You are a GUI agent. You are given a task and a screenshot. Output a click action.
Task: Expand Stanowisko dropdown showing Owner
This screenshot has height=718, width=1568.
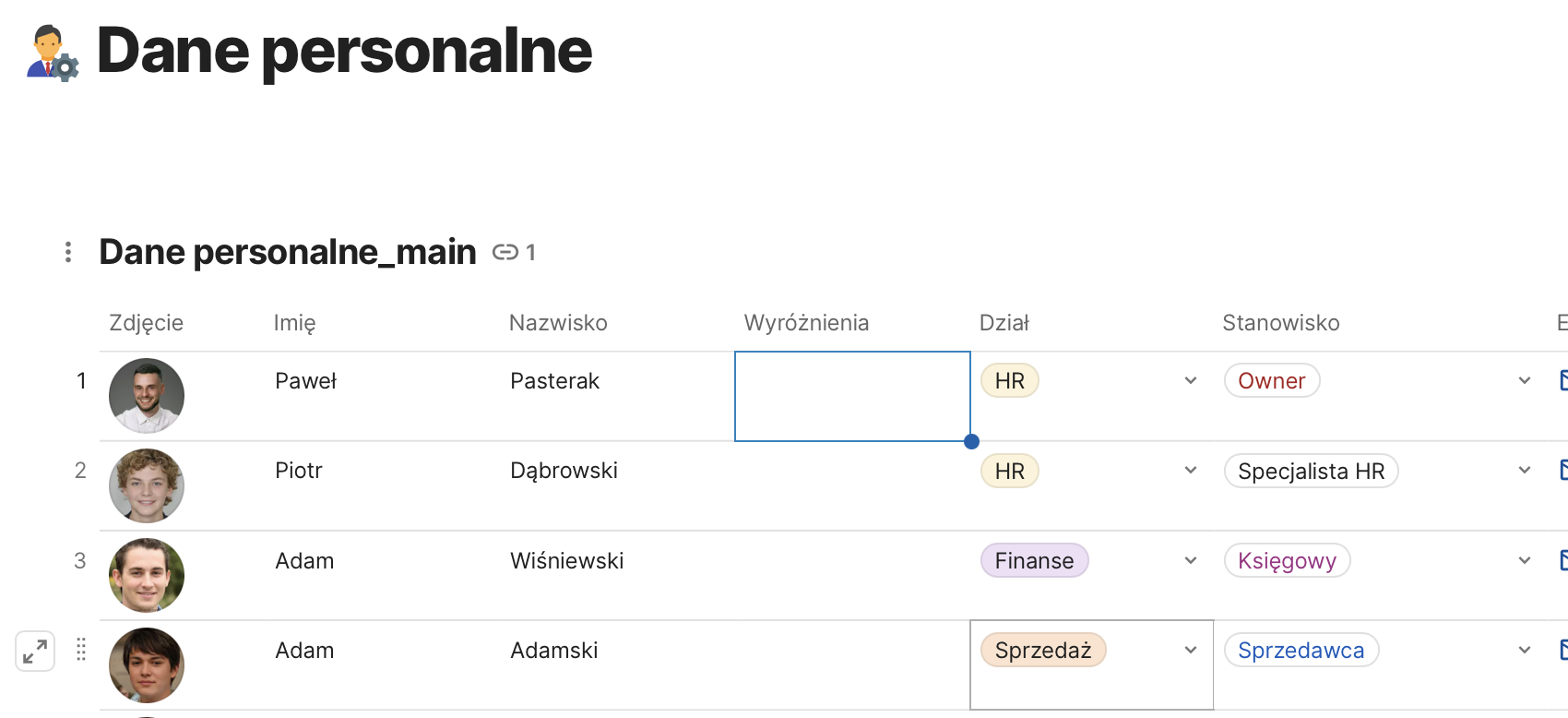(1525, 380)
